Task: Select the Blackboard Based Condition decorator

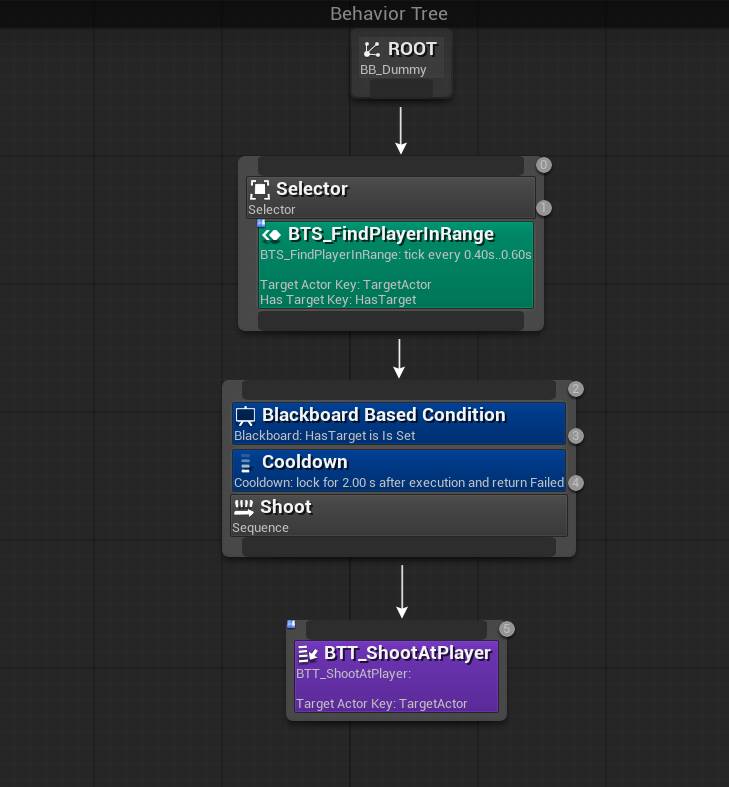Action: tap(399, 424)
